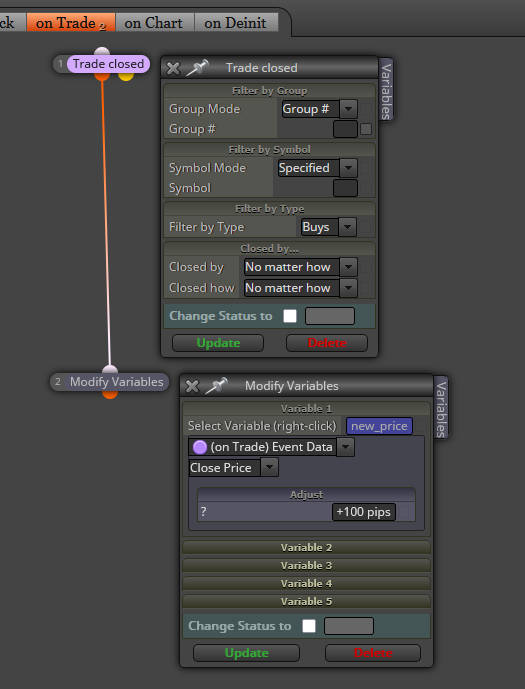Expand the Variable 3 section

click(x=306, y=566)
